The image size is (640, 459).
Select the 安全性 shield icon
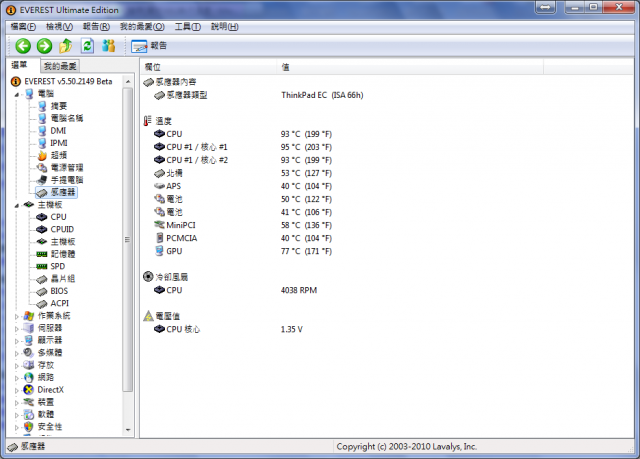28,427
